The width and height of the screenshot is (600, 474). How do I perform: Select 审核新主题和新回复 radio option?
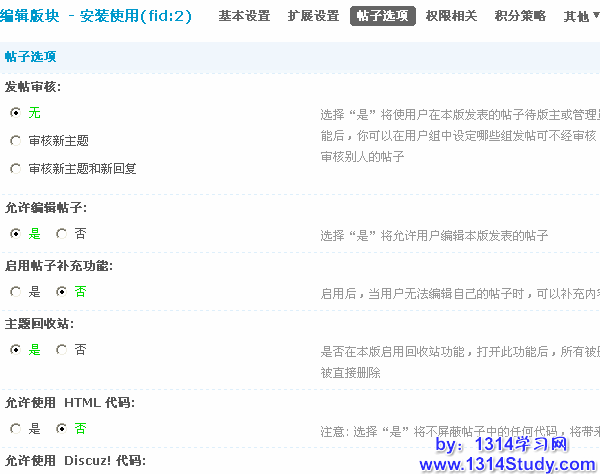point(15,169)
